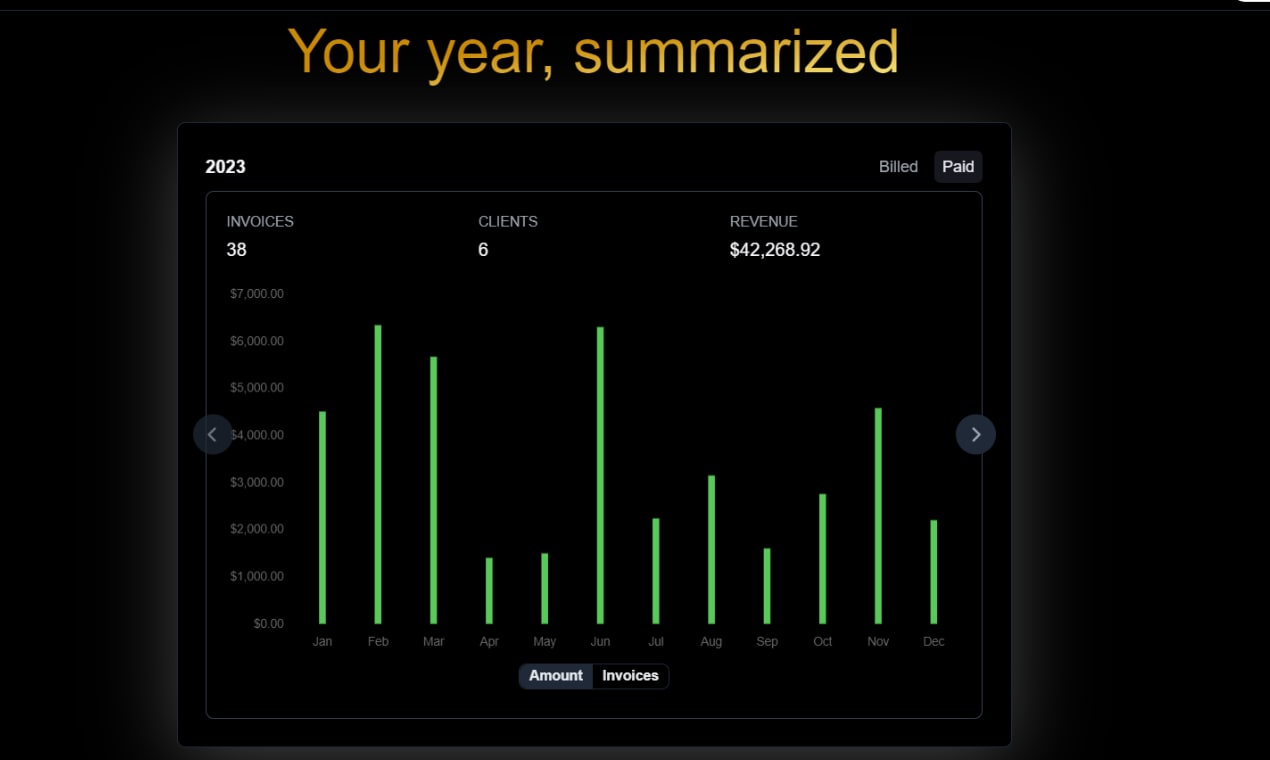Select the Paid view toggle
Viewport: 1270px width, 760px height.
tap(958, 167)
